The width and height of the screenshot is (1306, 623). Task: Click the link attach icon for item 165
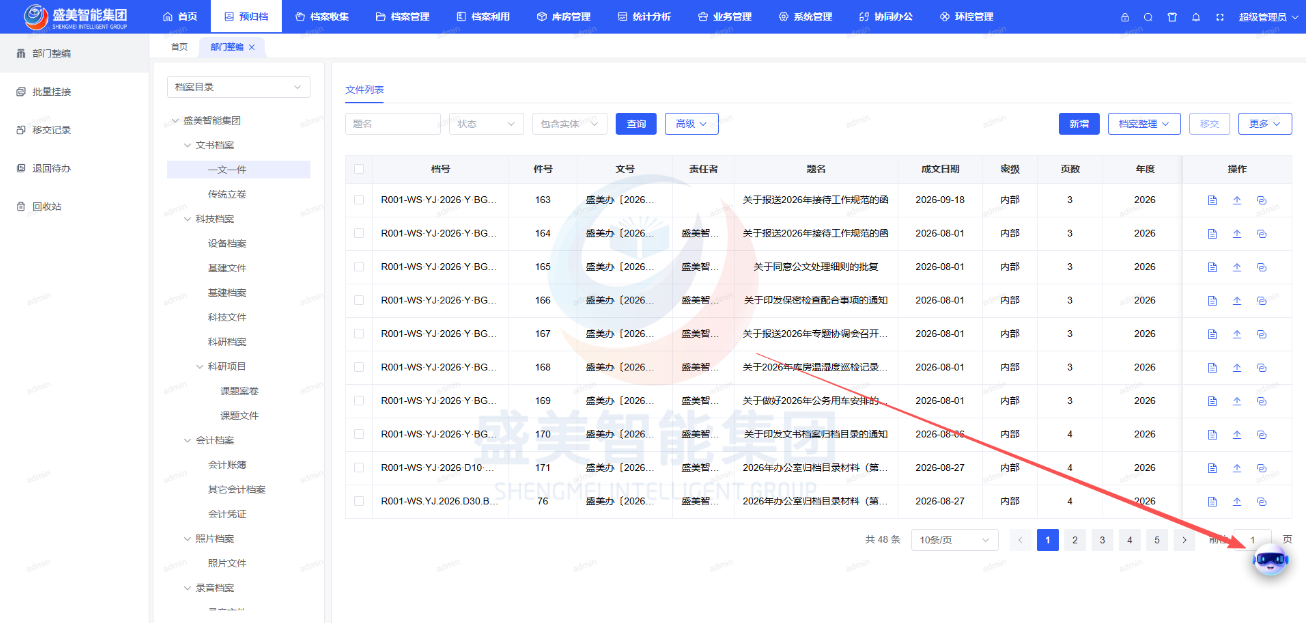(1261, 267)
